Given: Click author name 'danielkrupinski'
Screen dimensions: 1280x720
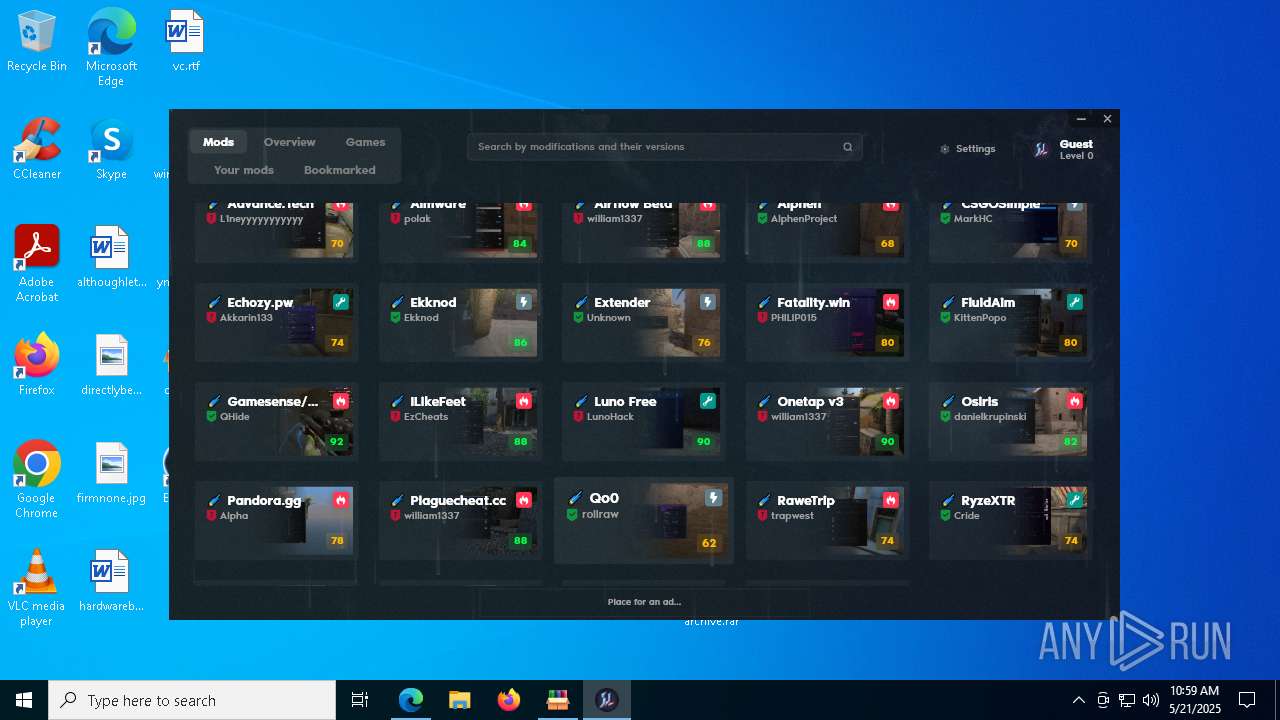Looking at the screenshot, I should [x=990, y=417].
